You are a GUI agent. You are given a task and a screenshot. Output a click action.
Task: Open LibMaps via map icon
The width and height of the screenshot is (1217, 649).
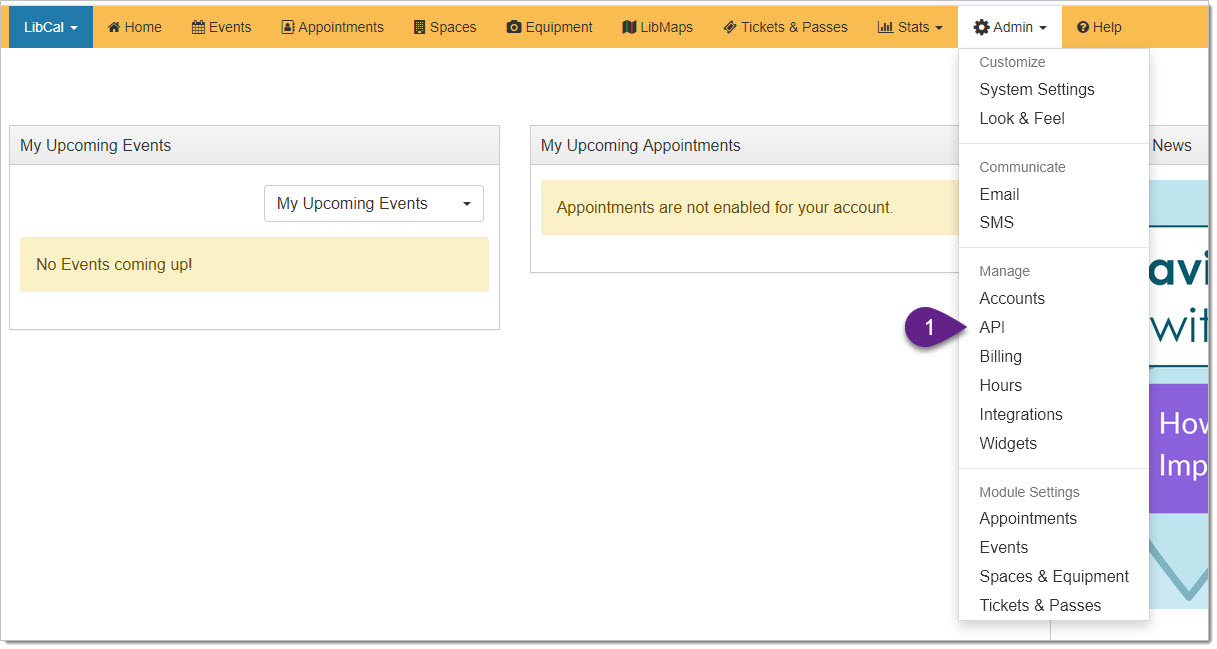click(x=629, y=27)
